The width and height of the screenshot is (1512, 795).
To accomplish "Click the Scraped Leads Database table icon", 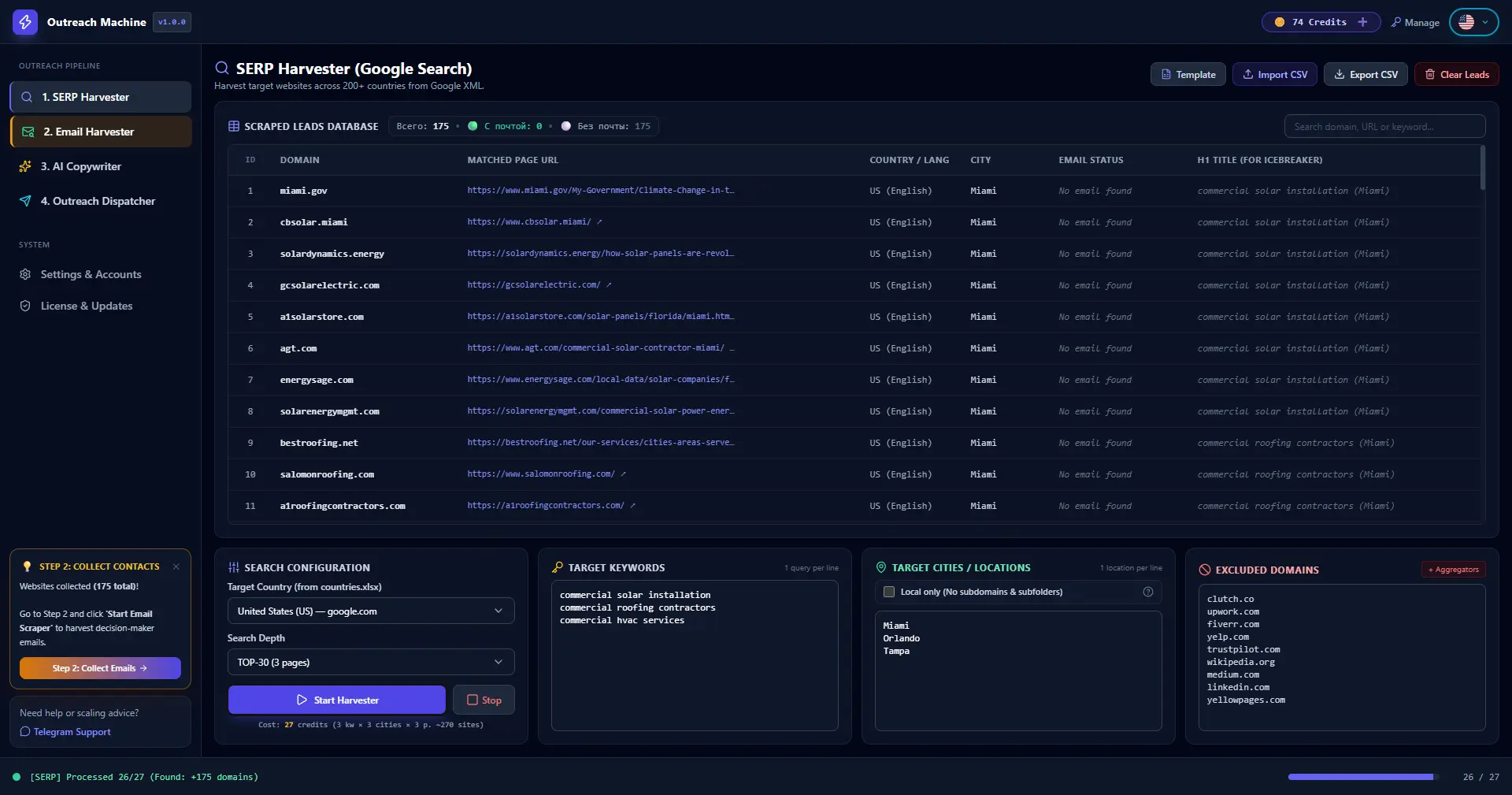I will (x=234, y=126).
